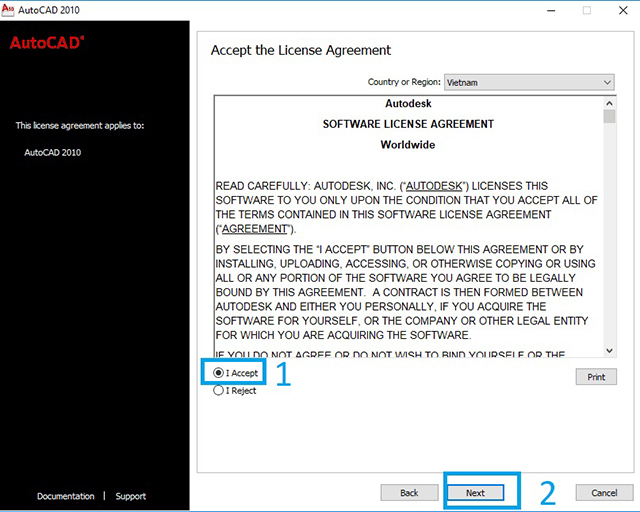Viewport: 640px width, 512px height.
Task: Click the AutoCAD 2010 title bar icon
Action: coord(8,10)
